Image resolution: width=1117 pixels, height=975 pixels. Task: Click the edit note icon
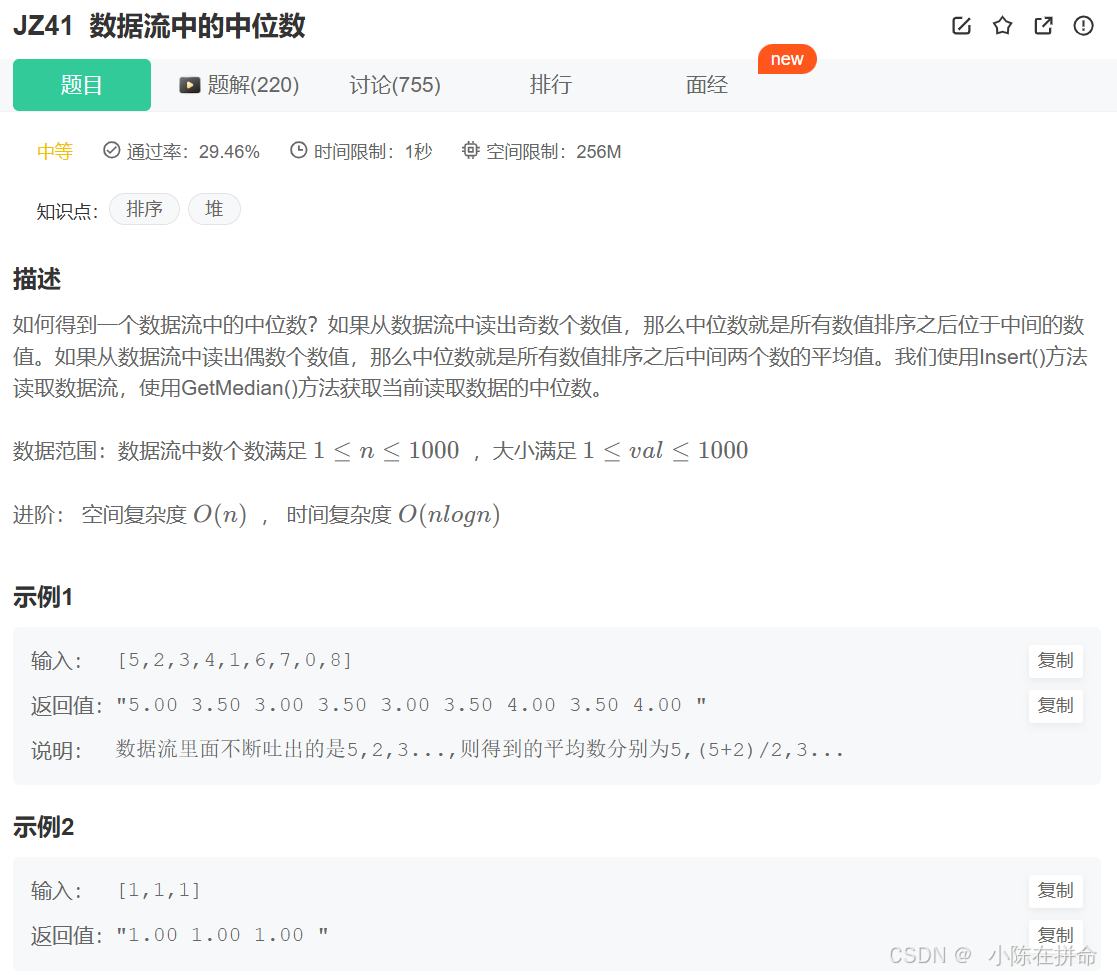tap(961, 26)
